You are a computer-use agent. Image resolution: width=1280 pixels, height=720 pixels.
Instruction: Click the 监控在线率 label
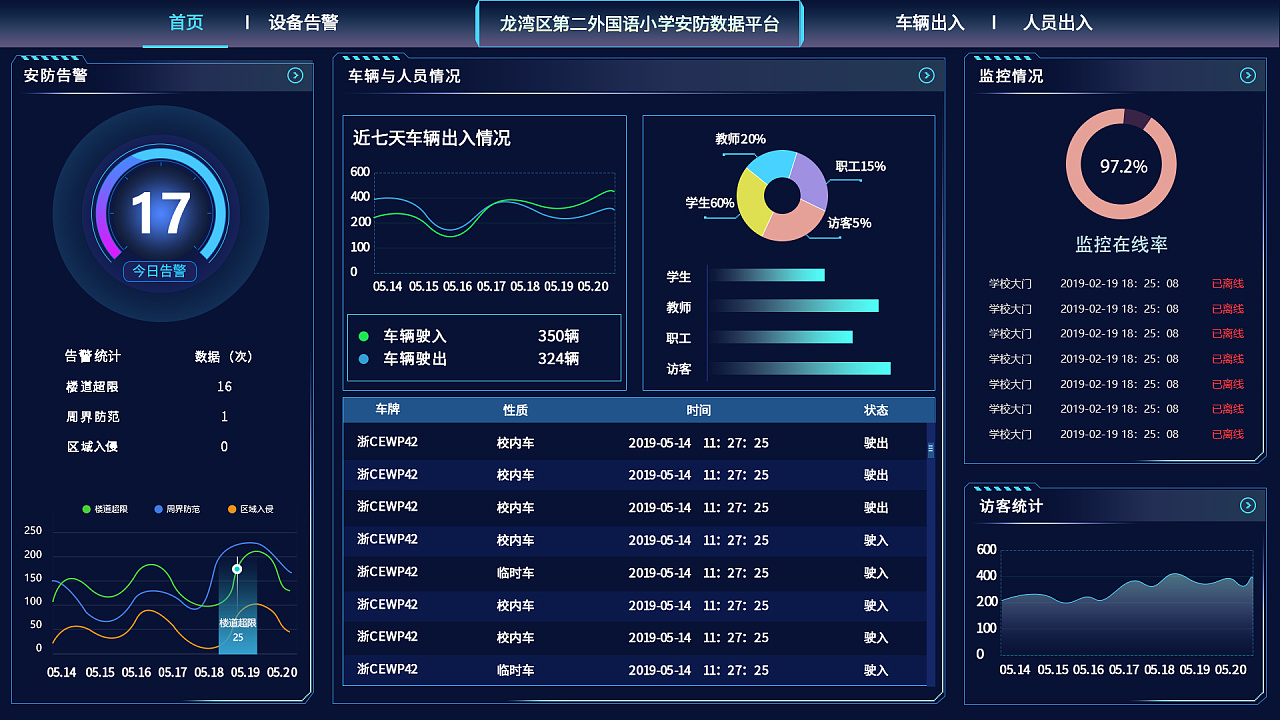[x=1121, y=244]
